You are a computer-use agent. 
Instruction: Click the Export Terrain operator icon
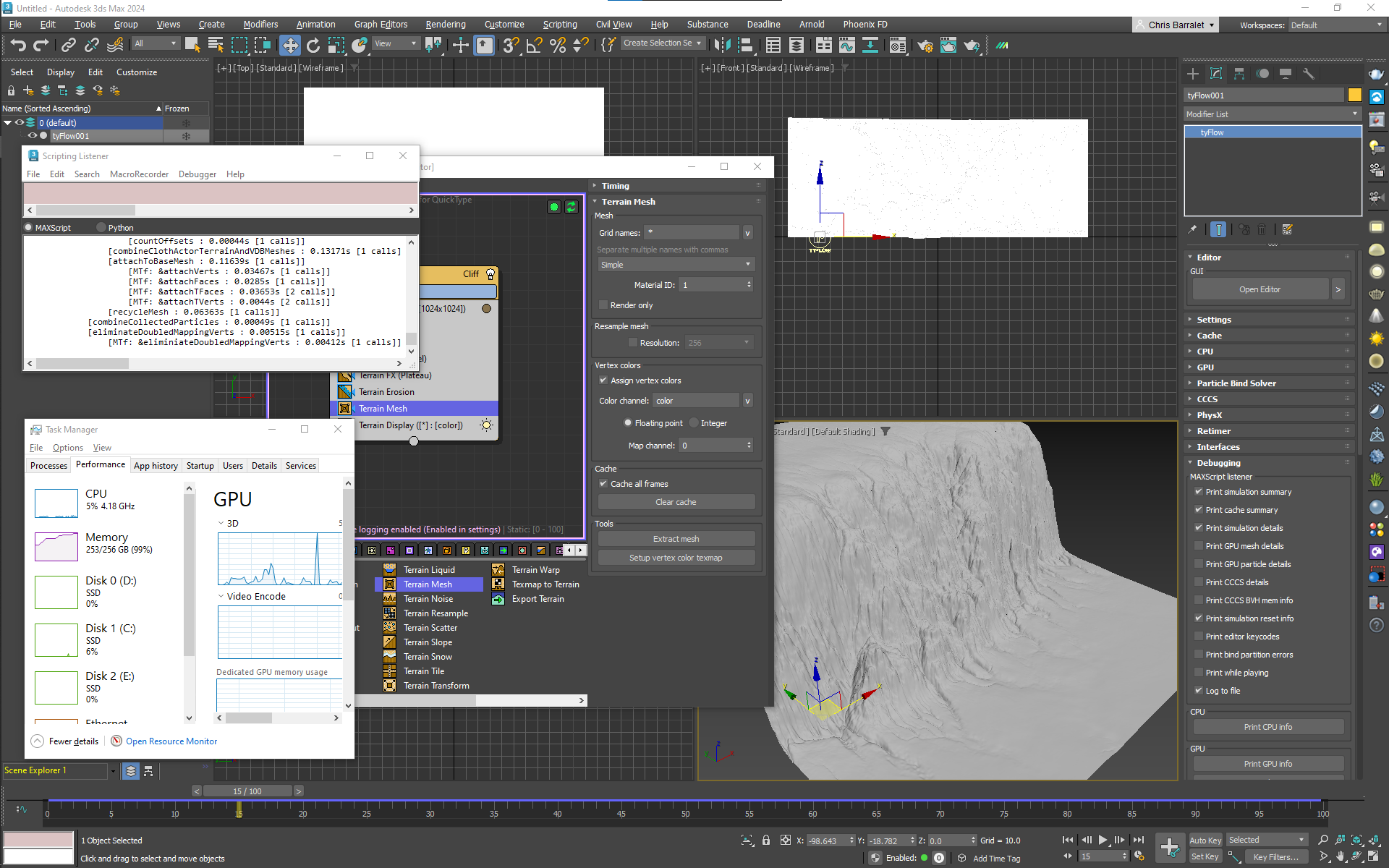click(x=498, y=599)
